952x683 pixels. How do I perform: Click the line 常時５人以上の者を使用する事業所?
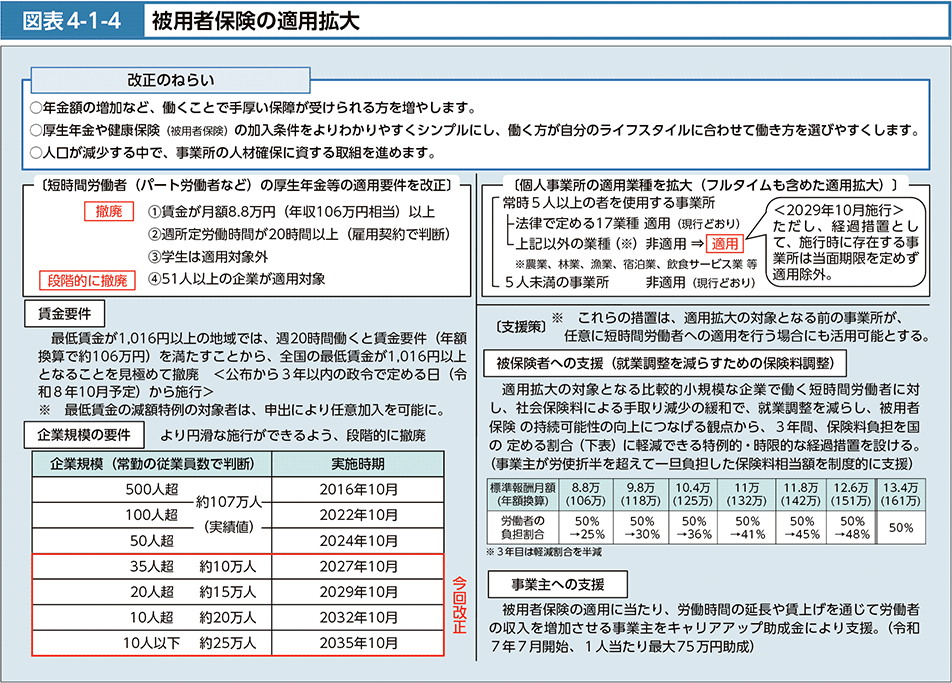[608, 203]
